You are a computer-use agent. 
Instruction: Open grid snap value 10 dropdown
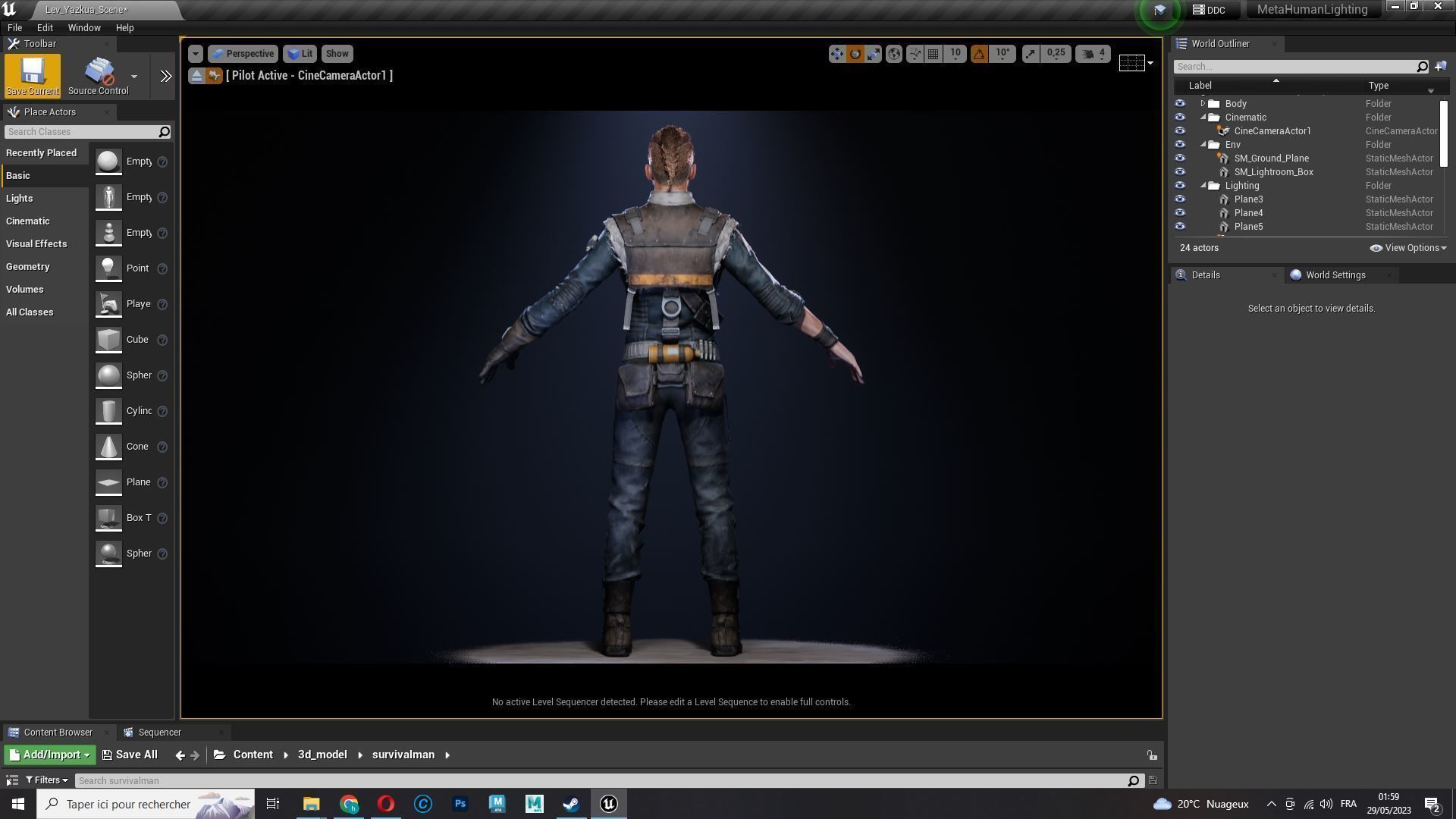pos(955,54)
